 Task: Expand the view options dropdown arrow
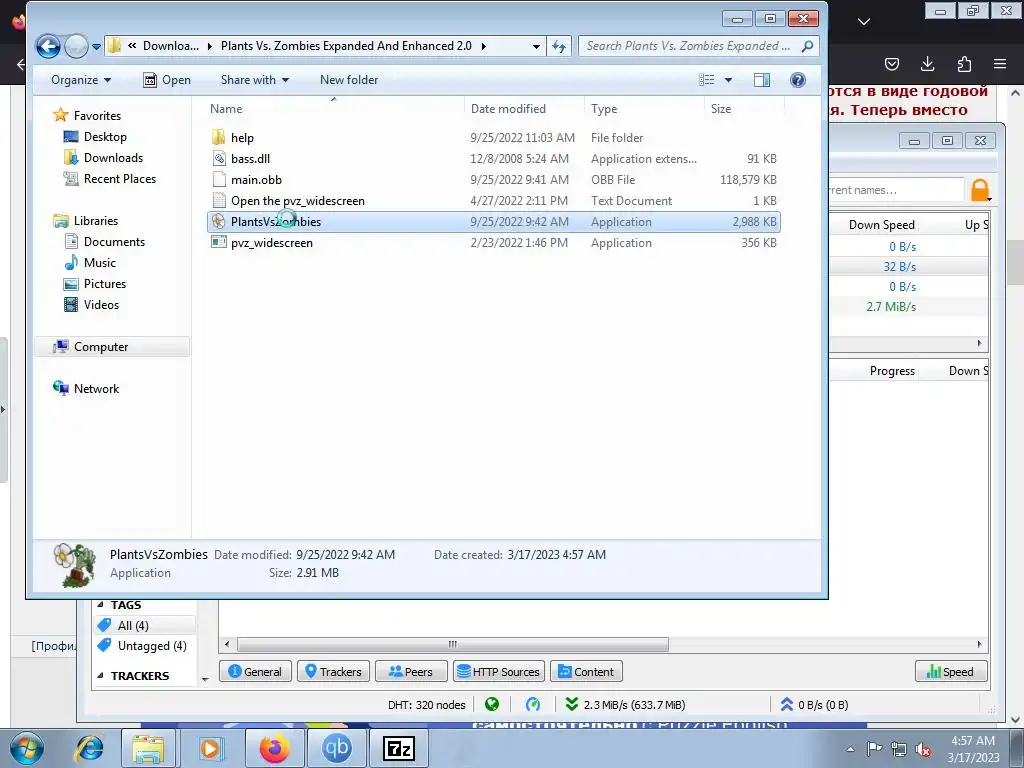coord(728,80)
